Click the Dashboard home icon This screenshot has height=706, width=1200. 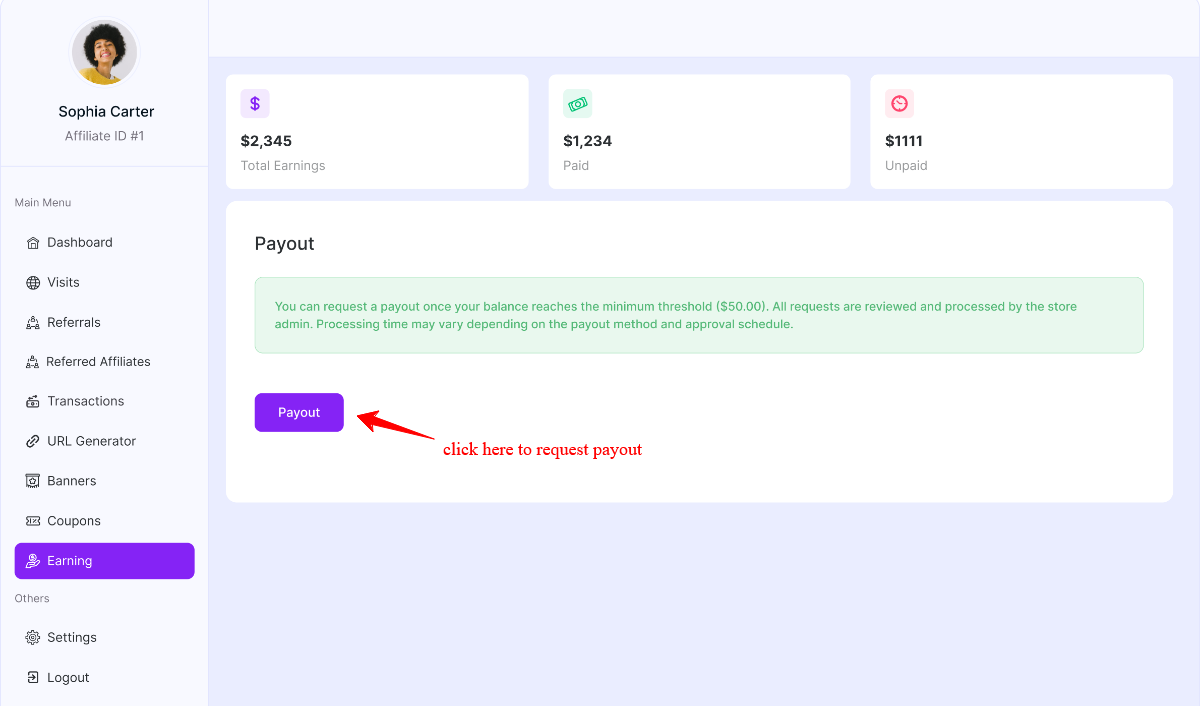pyautogui.click(x=33, y=243)
